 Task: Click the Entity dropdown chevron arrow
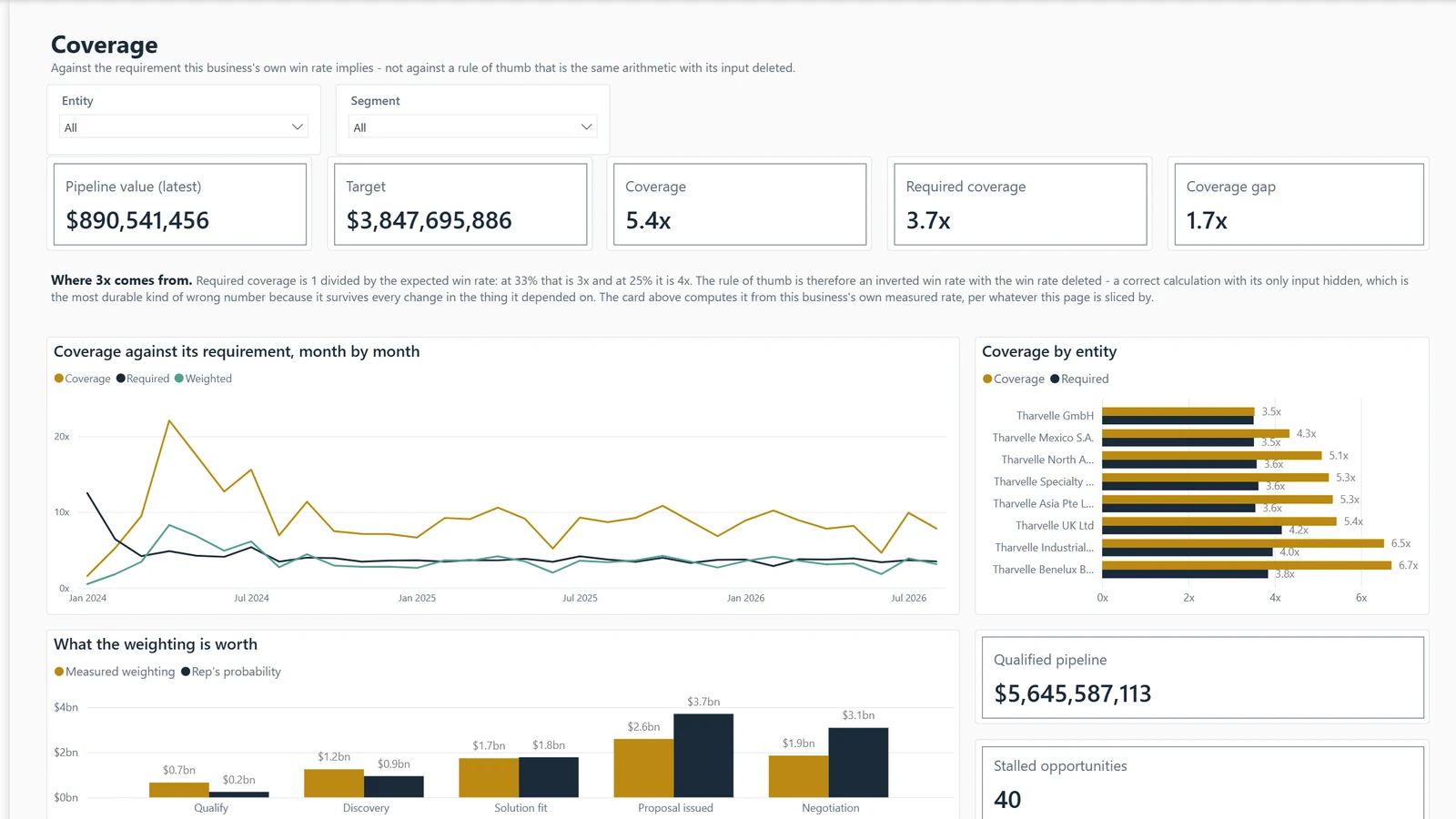tap(297, 126)
